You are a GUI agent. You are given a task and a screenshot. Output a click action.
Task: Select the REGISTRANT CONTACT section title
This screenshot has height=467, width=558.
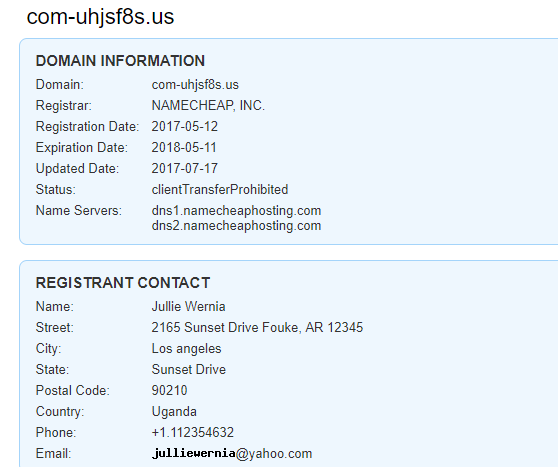[123, 283]
